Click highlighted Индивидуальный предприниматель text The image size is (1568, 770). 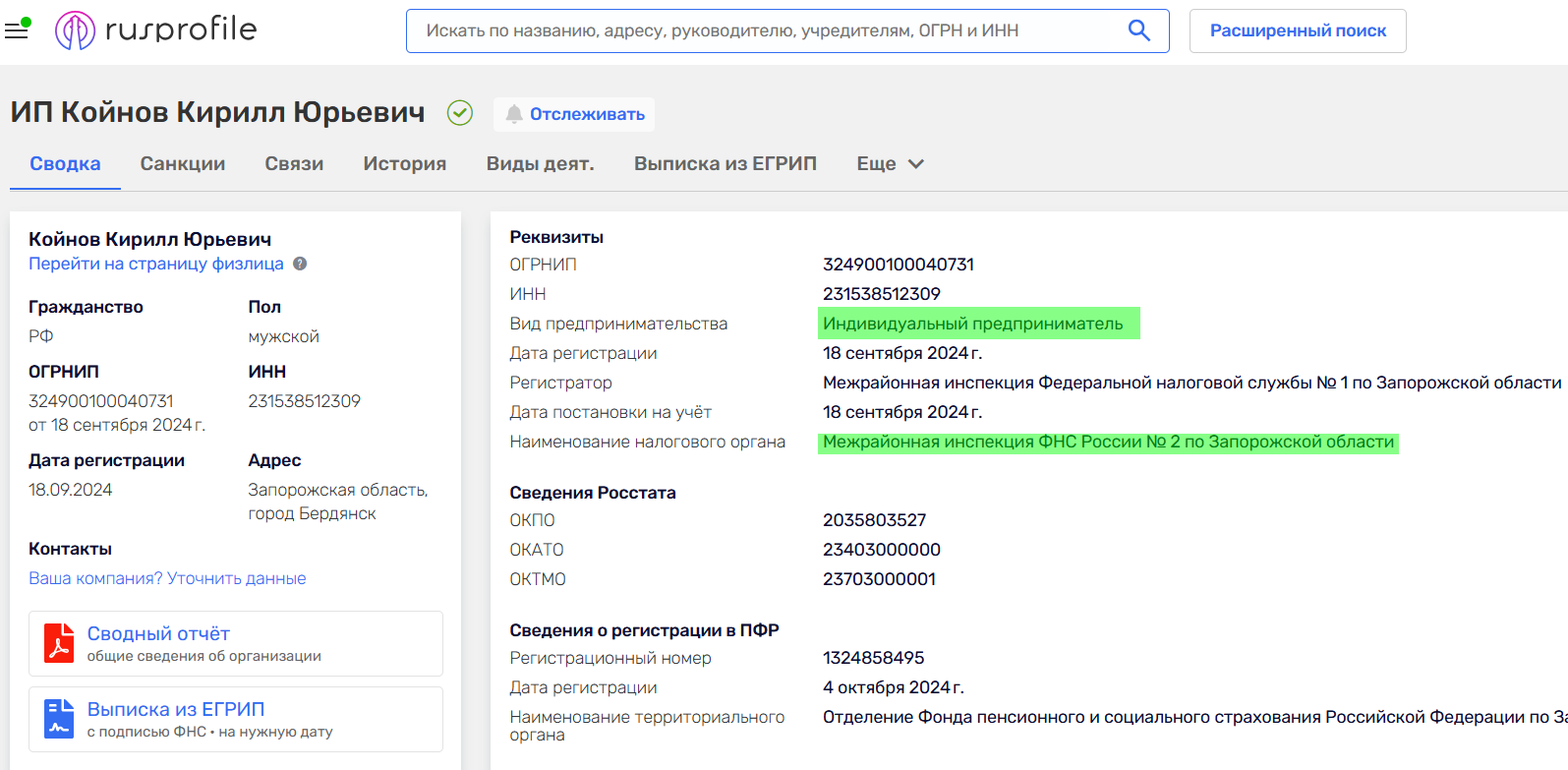click(973, 324)
